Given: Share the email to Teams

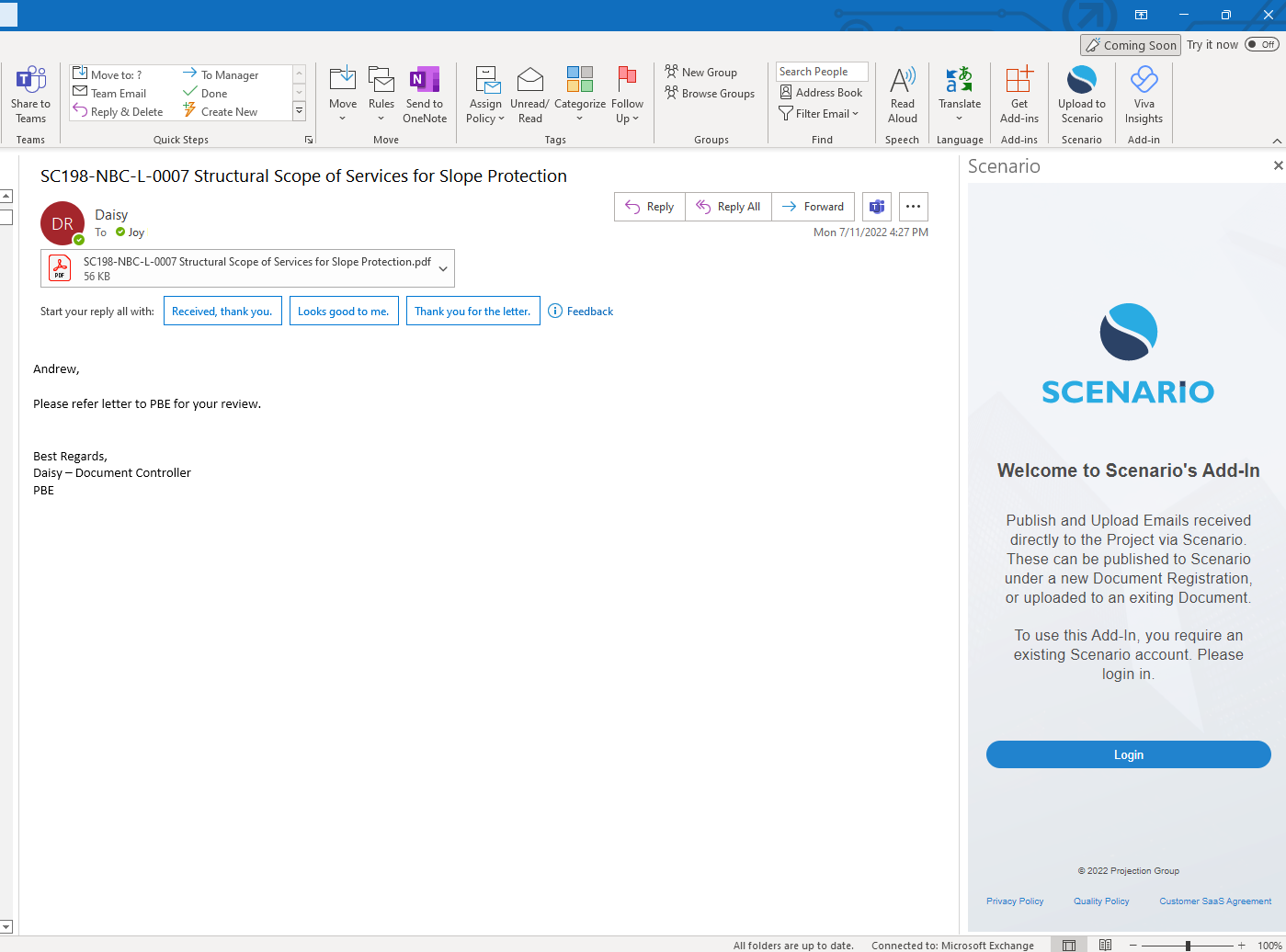Looking at the screenshot, I should point(30,92).
